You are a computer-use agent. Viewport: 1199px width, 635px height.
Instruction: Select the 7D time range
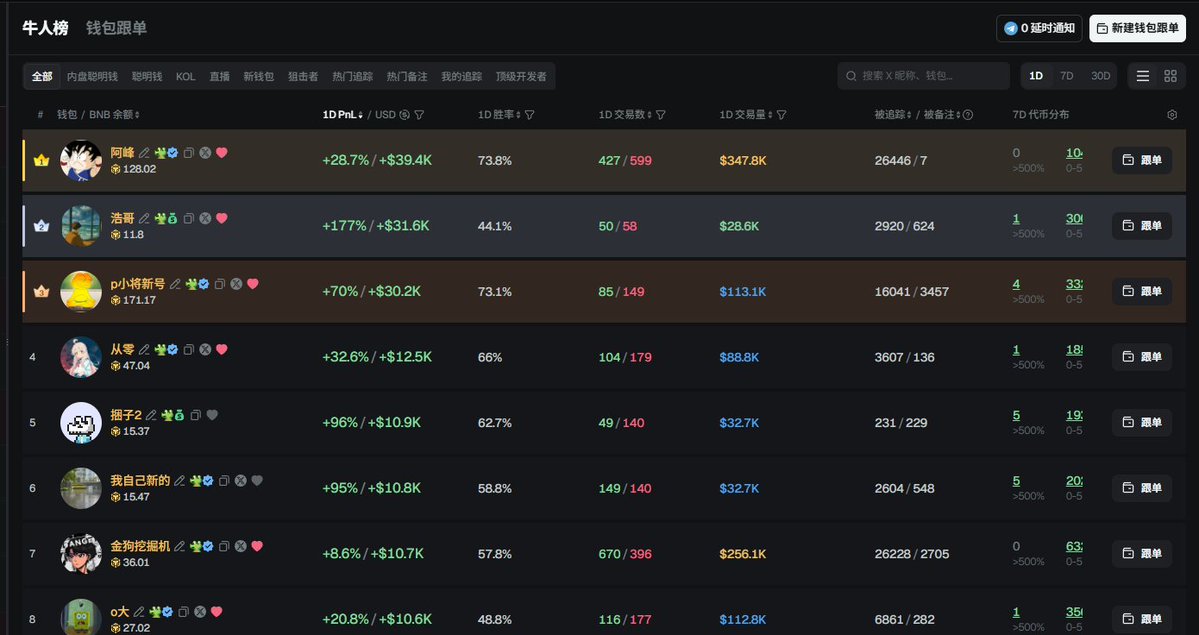point(1066,76)
